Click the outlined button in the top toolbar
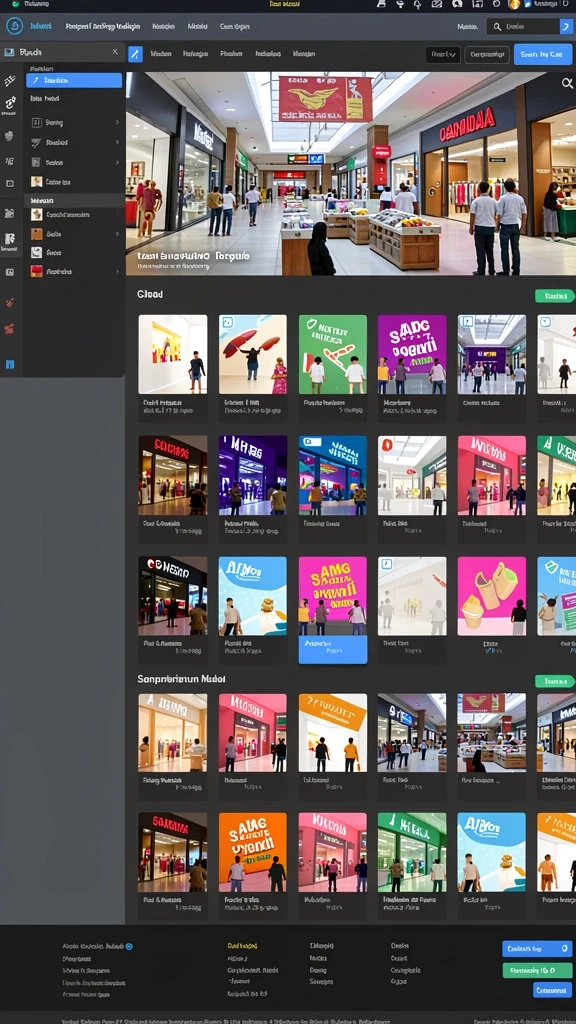576x1024 pixels. (487, 55)
